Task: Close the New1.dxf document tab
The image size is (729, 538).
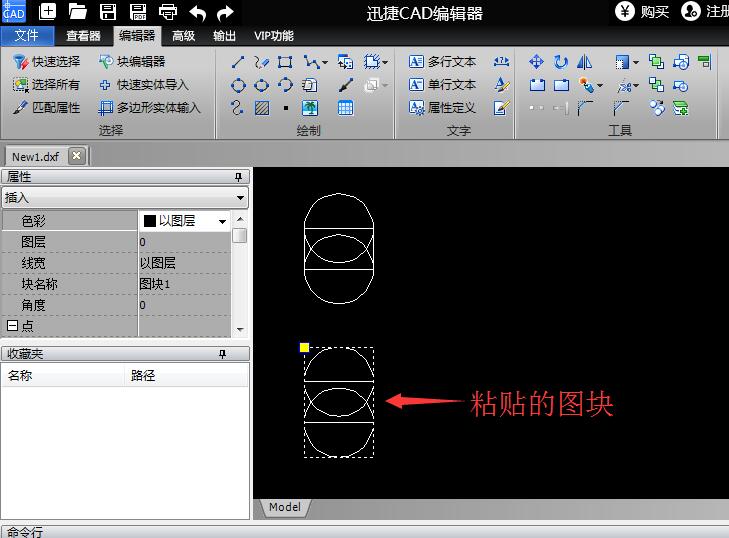Action: point(77,156)
